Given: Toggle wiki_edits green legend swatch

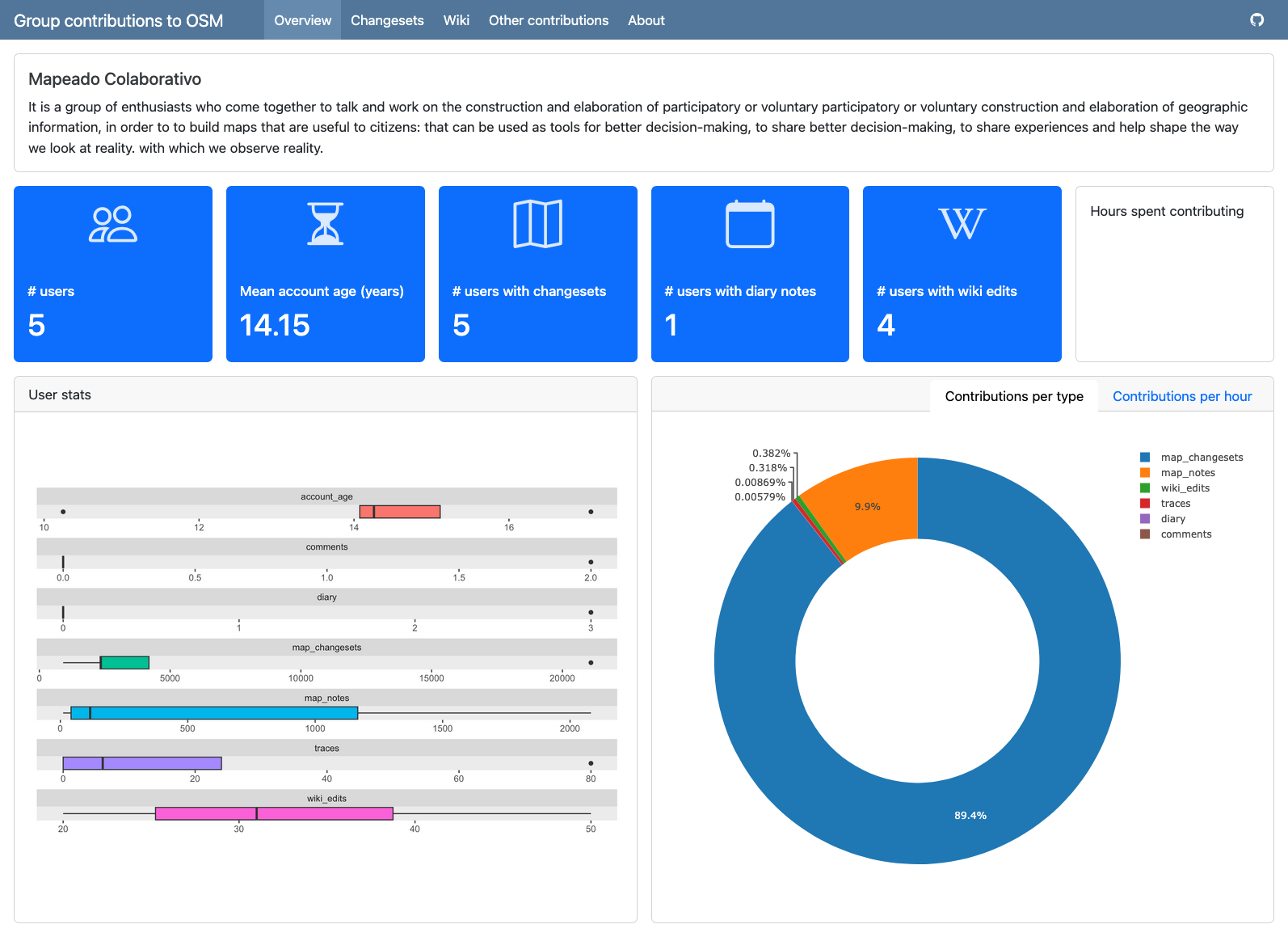Looking at the screenshot, I should 1145,488.
